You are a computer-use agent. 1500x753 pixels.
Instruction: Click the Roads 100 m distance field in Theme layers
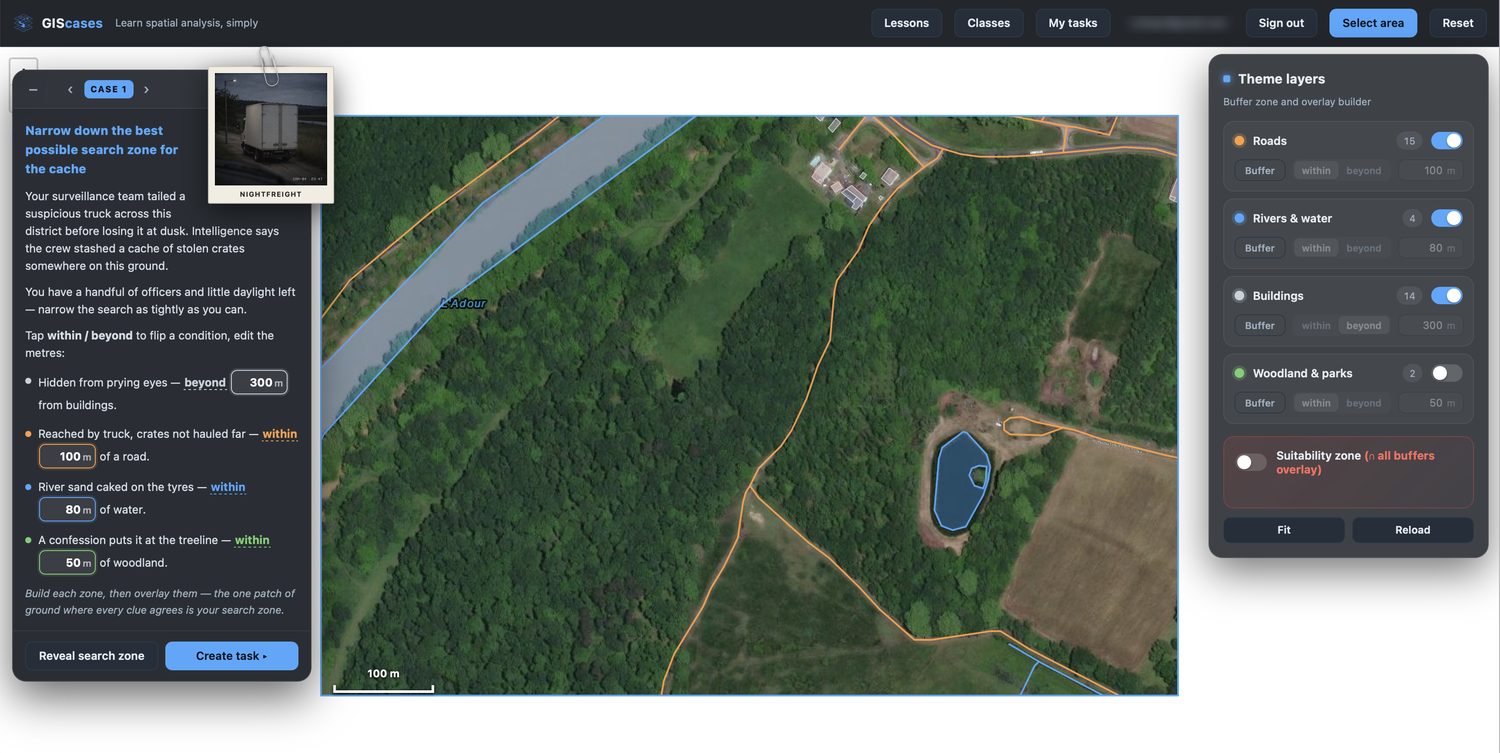[x=1431, y=171]
